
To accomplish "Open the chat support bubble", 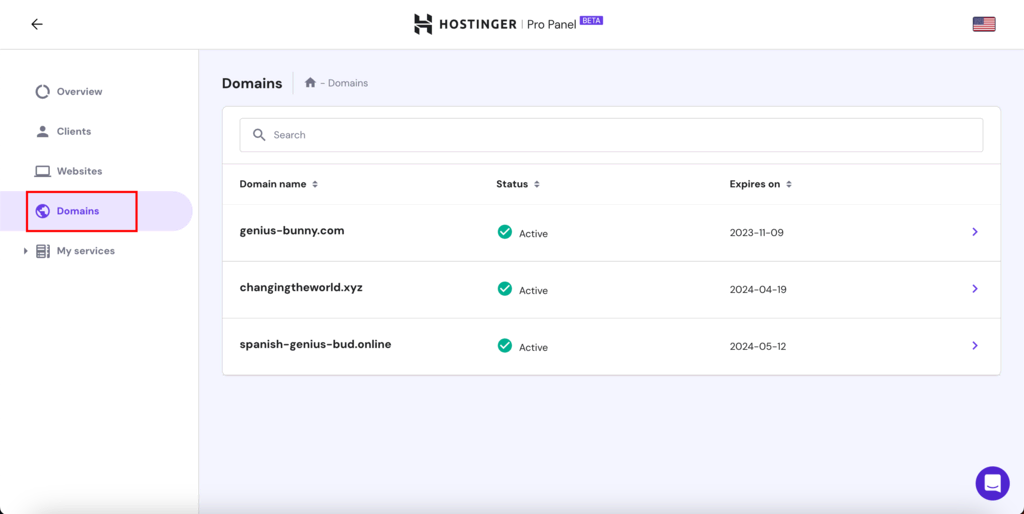I will tap(992, 483).
